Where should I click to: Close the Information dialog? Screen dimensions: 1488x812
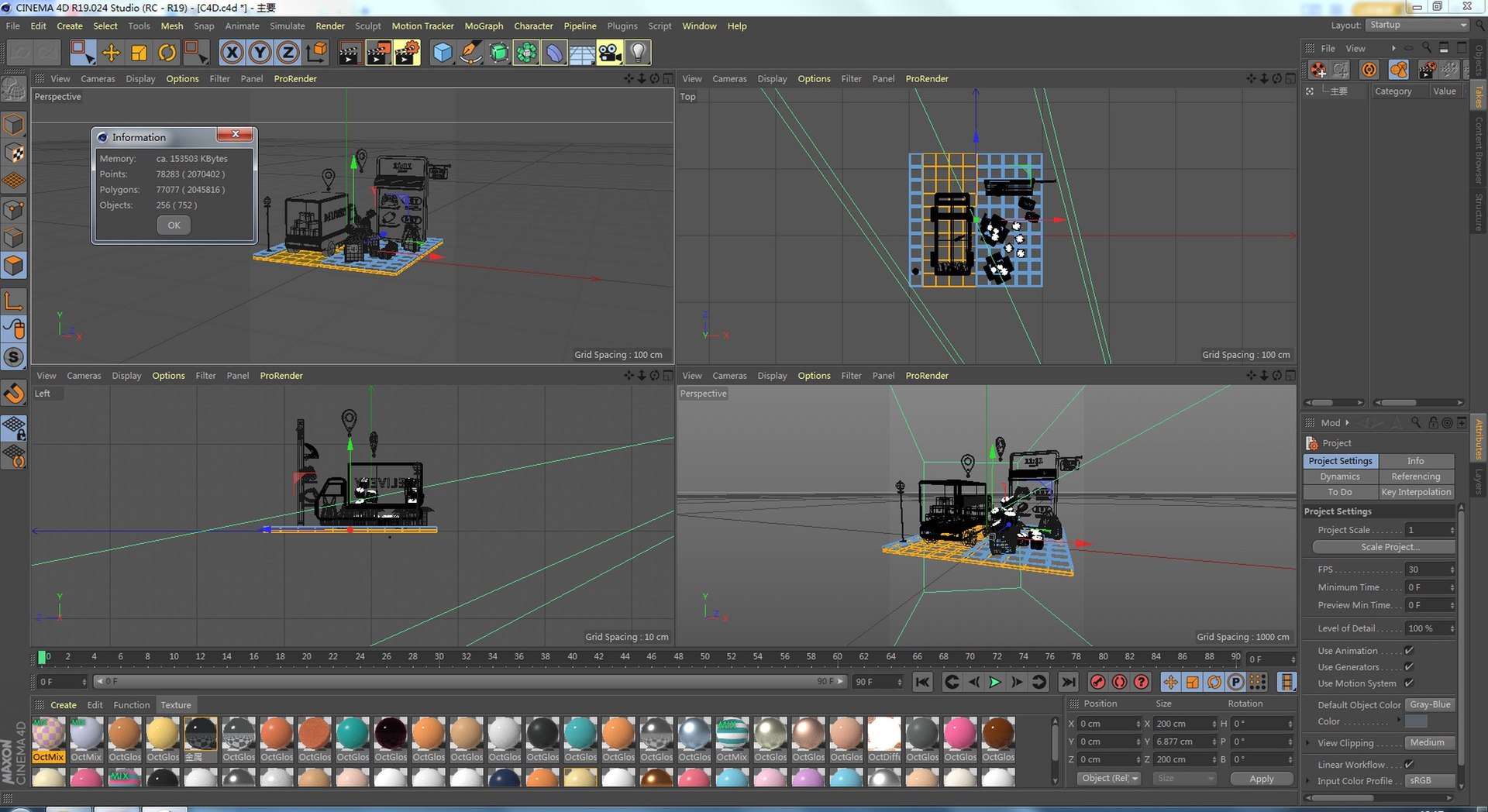pyautogui.click(x=235, y=134)
